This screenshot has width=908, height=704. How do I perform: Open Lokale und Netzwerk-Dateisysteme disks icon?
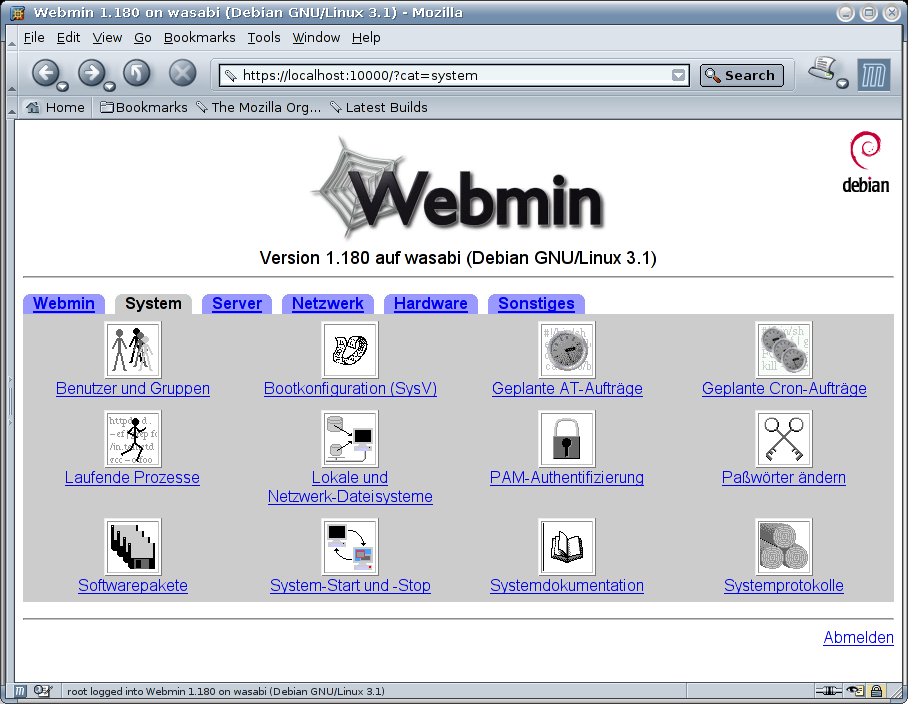coord(350,439)
